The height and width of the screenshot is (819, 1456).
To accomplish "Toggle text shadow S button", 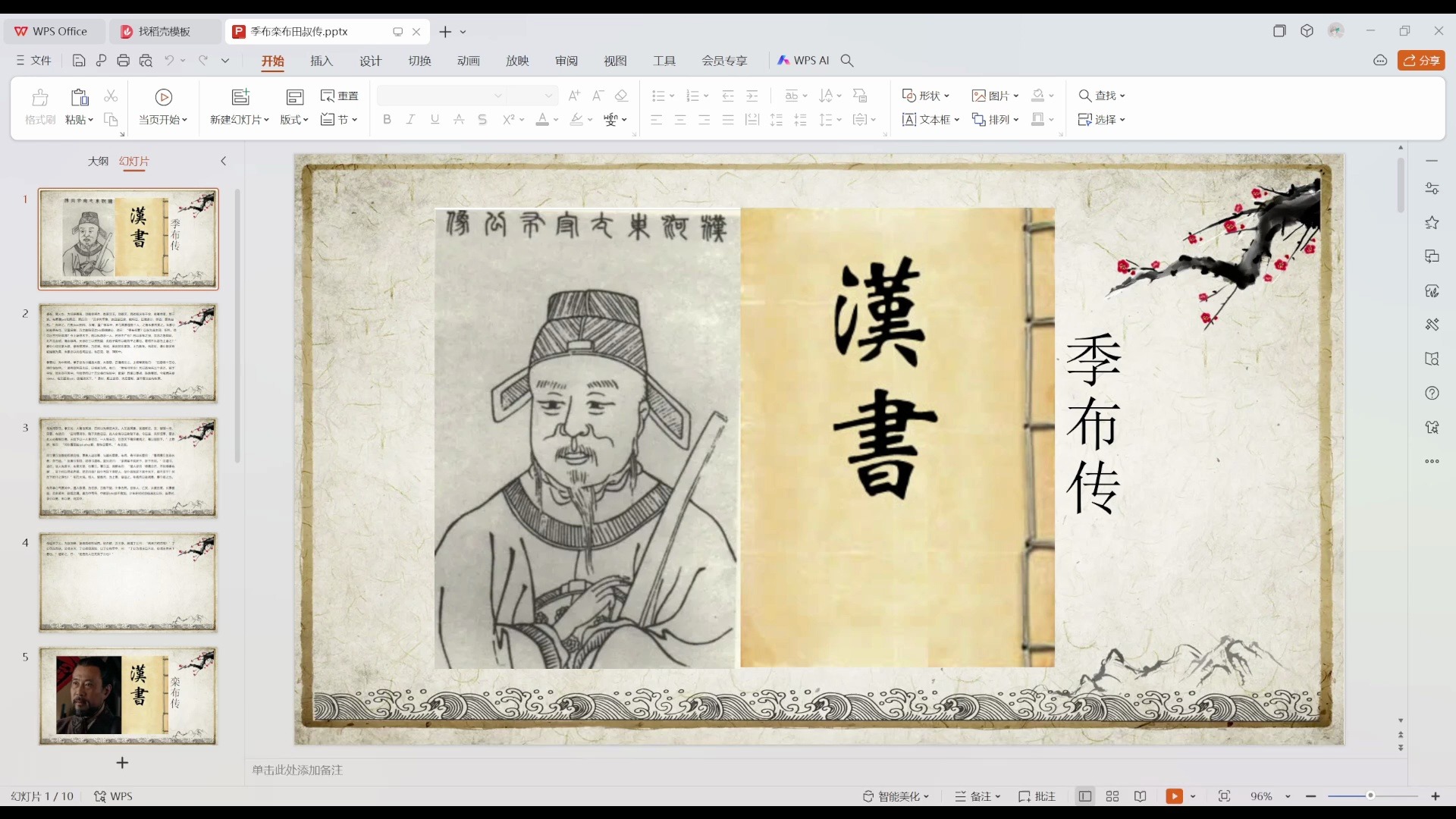I will tap(482, 119).
